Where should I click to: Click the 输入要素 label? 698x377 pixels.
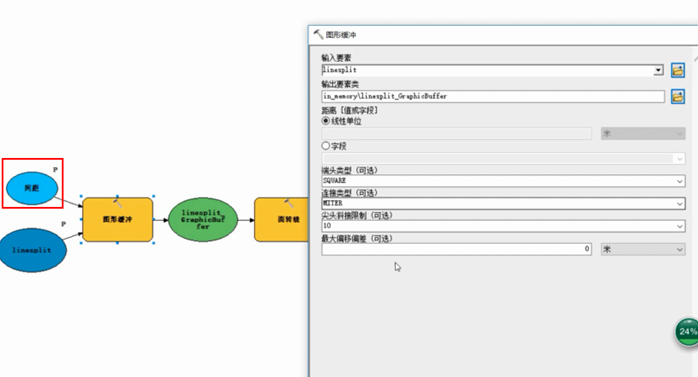coord(336,58)
